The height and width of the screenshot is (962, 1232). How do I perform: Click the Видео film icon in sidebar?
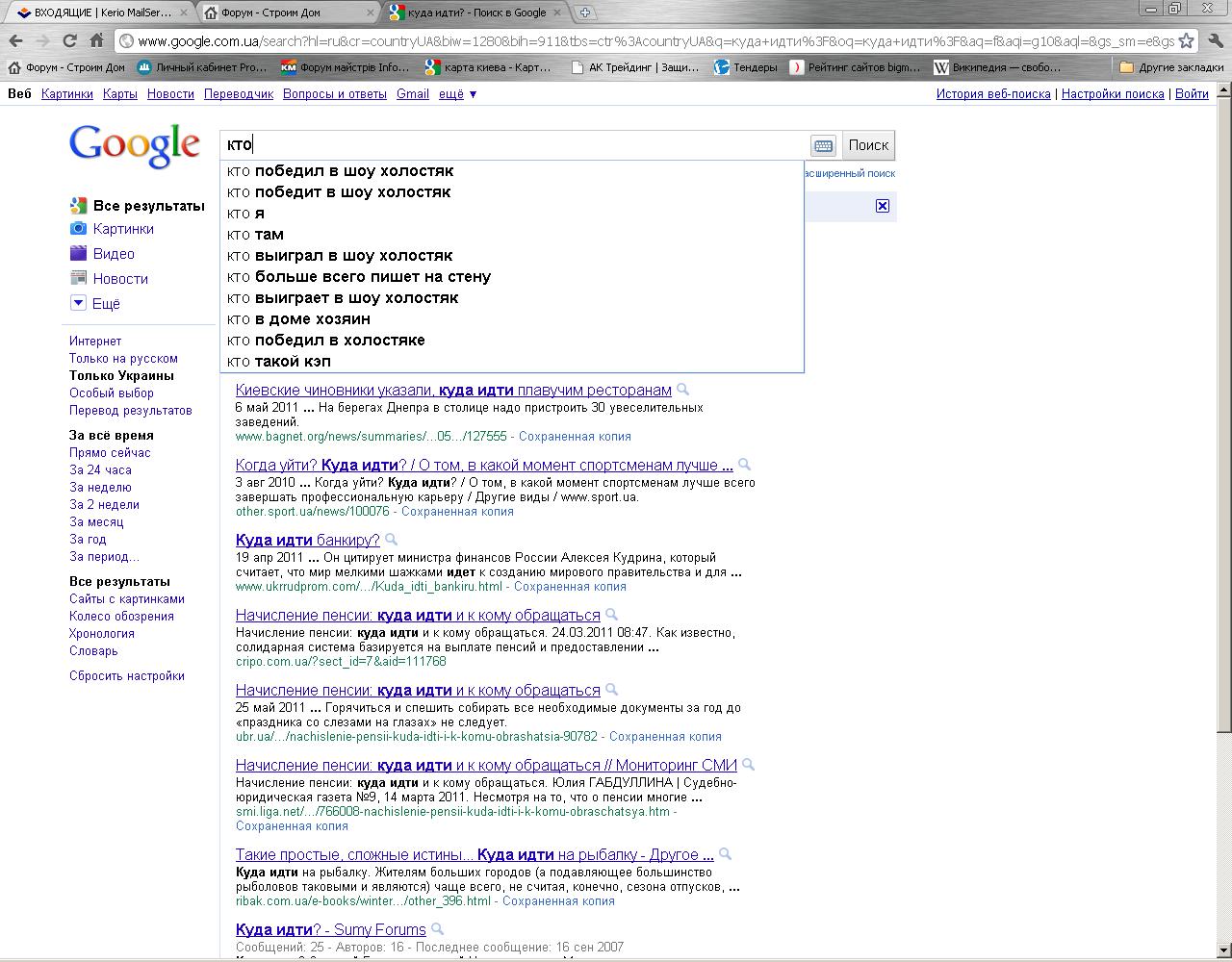pos(78,253)
